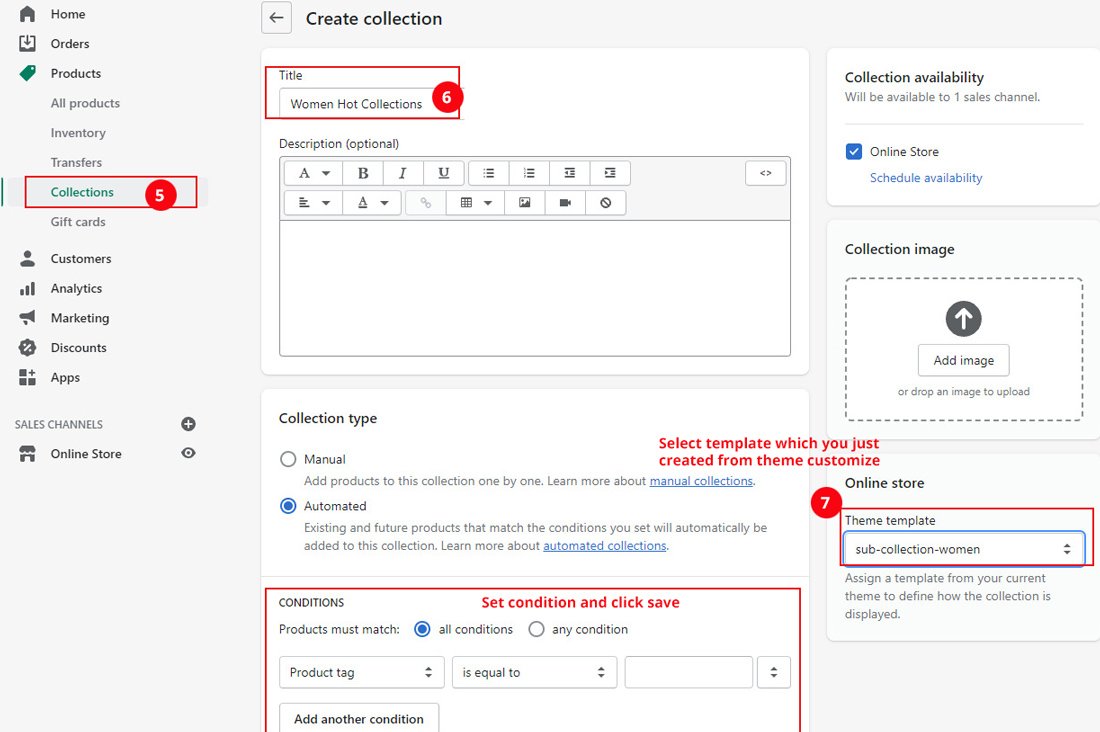Insert a bulleted list in description

point(489,173)
